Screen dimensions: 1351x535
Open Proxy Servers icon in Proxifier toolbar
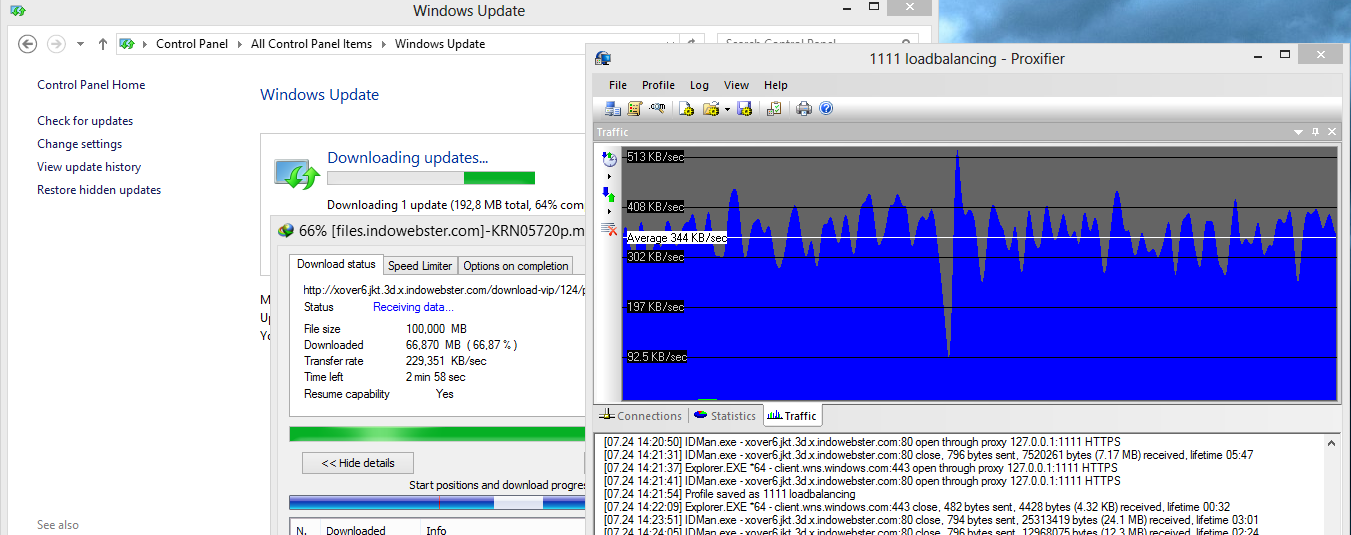(x=613, y=108)
